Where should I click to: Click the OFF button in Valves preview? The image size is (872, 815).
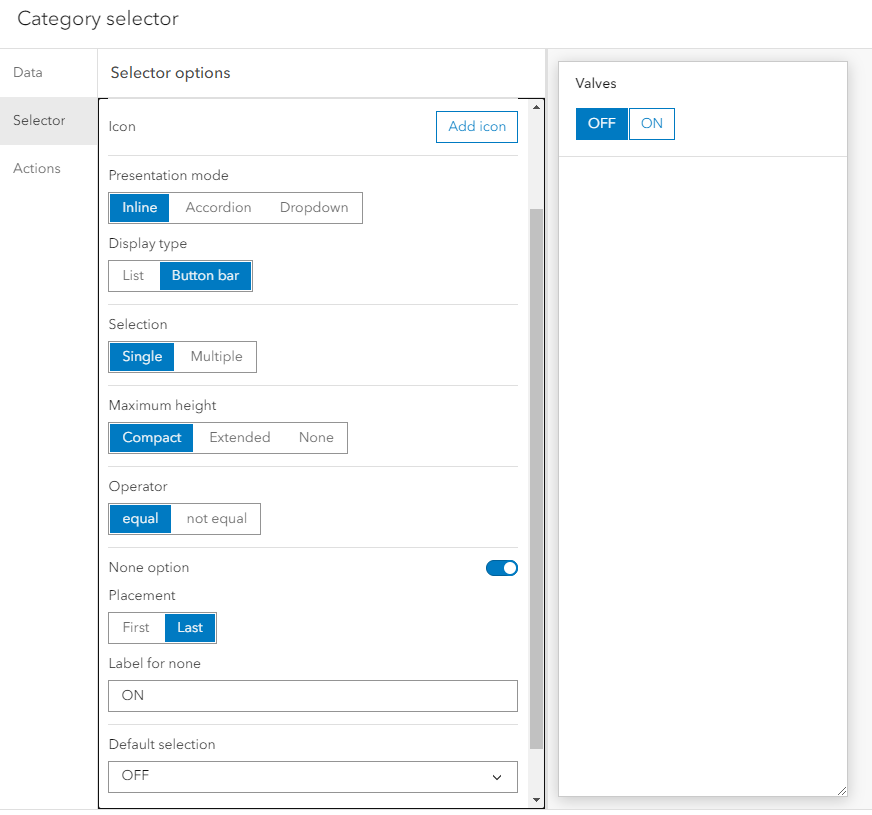click(601, 123)
